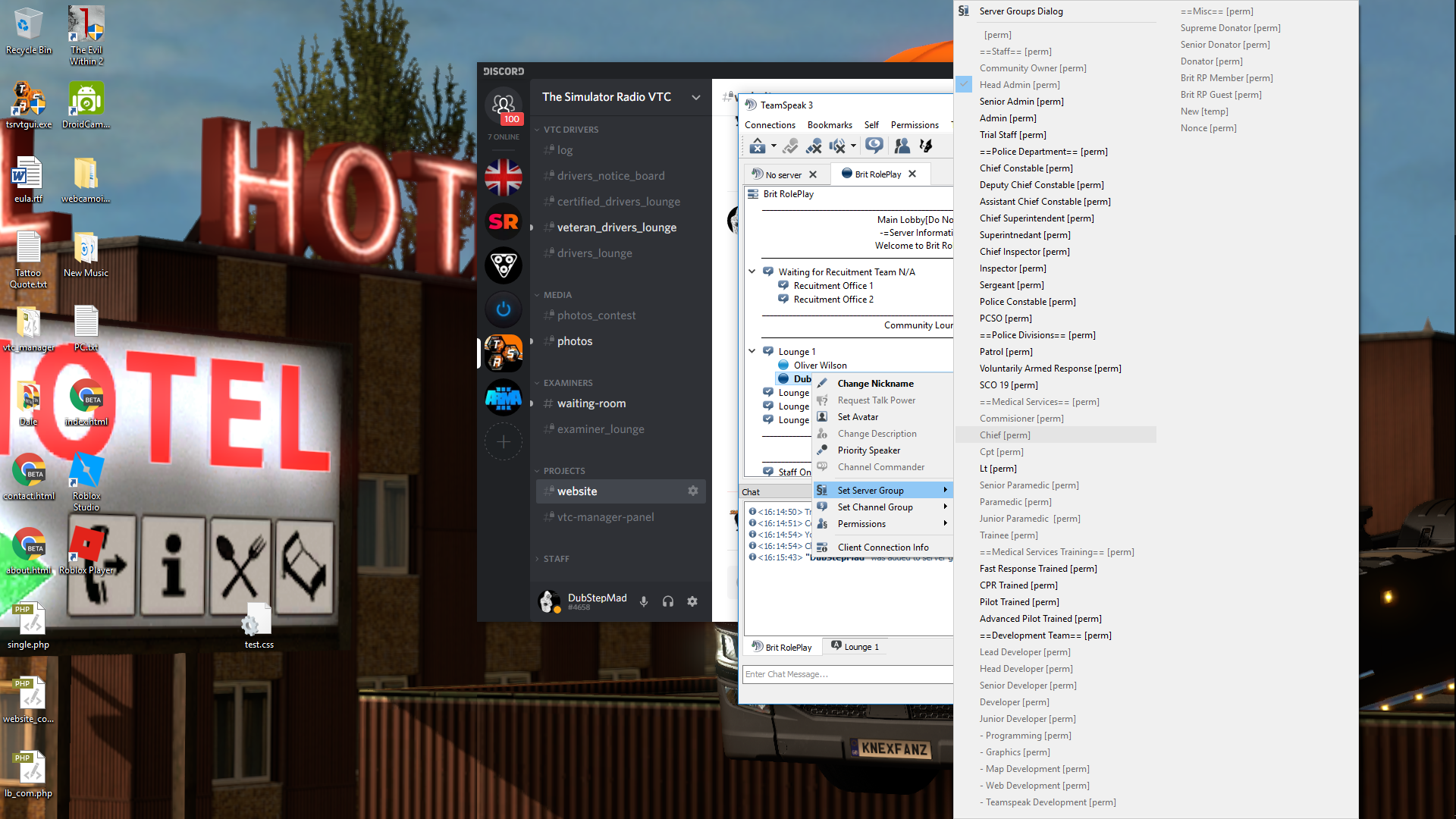The image size is (1456, 819).
Task: Open The Simulator Radio VTC server dropdown
Action: (x=696, y=97)
